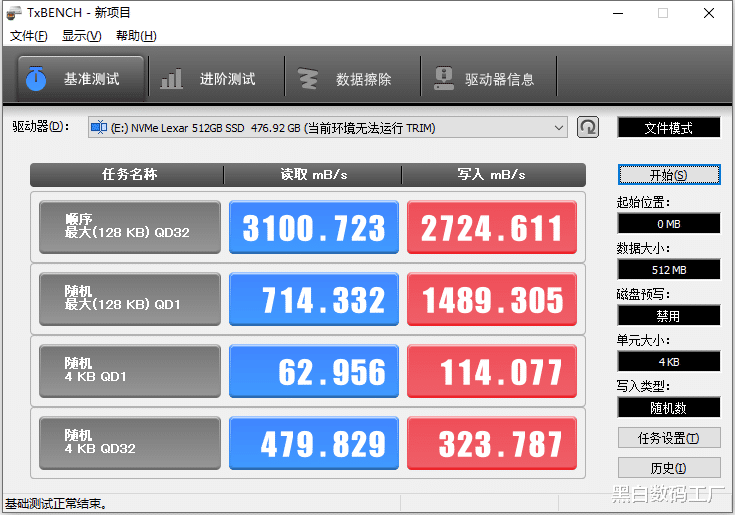Expand the drive selection dropdown
Viewport: 735px width, 515px height.
[558, 127]
